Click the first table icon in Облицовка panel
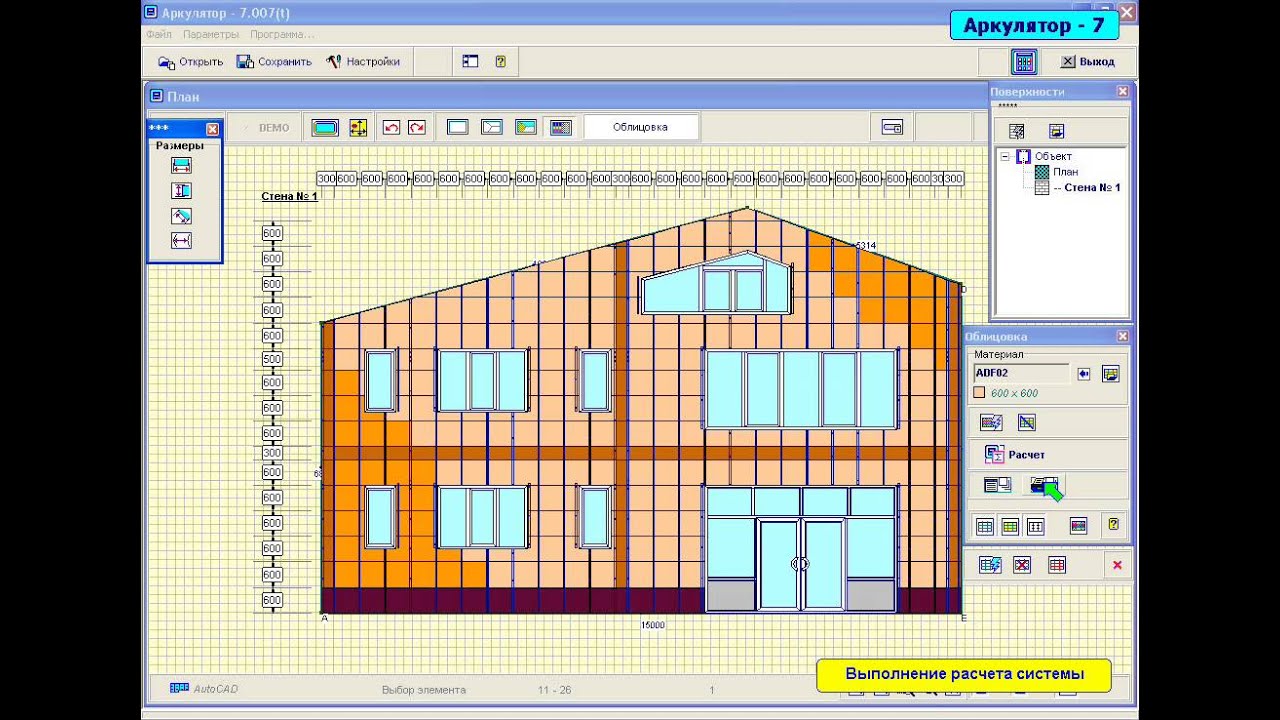The width and height of the screenshot is (1280, 720). point(984,526)
